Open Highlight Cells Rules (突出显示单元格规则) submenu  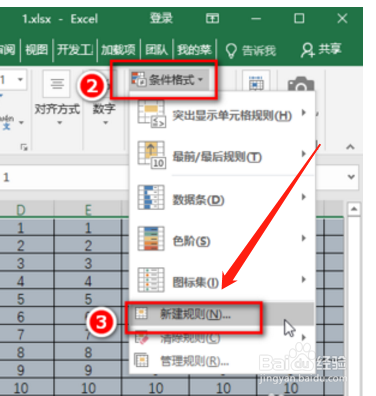[x=222, y=115]
